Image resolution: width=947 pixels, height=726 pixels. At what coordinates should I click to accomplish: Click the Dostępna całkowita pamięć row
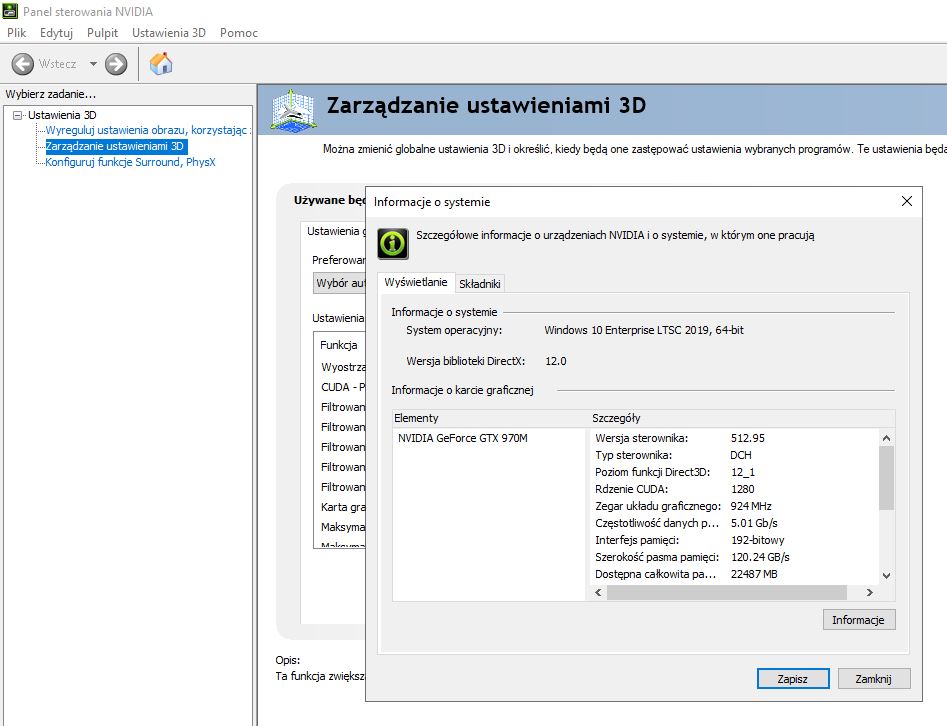[734, 574]
